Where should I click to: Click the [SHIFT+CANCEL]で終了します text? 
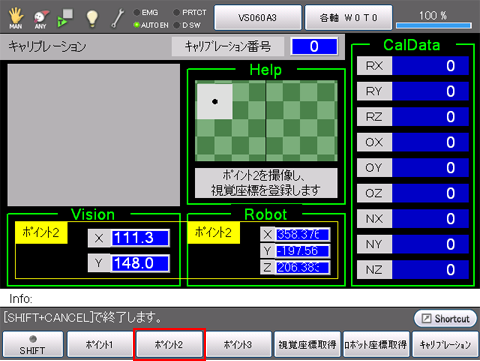[83, 317]
